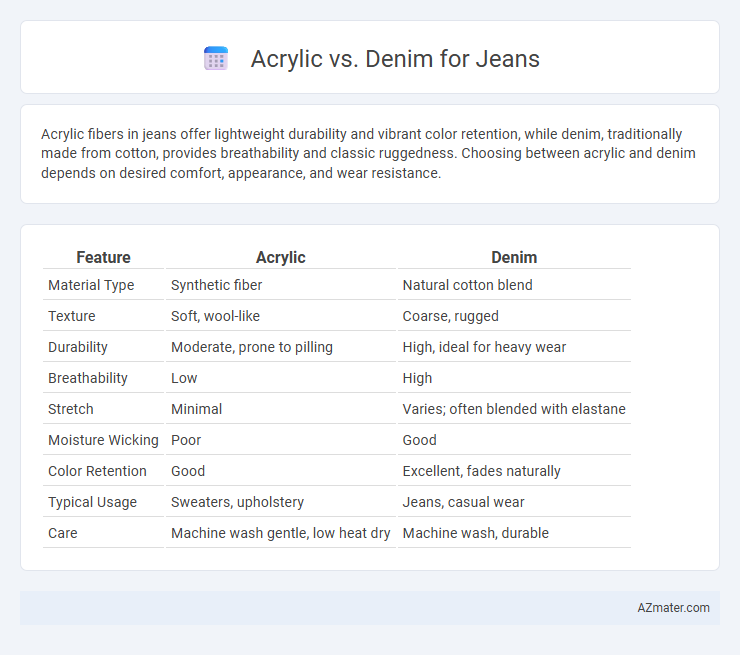740x655 pixels.
Task: Select the "Typical Usage" row label
Action: pos(92,502)
